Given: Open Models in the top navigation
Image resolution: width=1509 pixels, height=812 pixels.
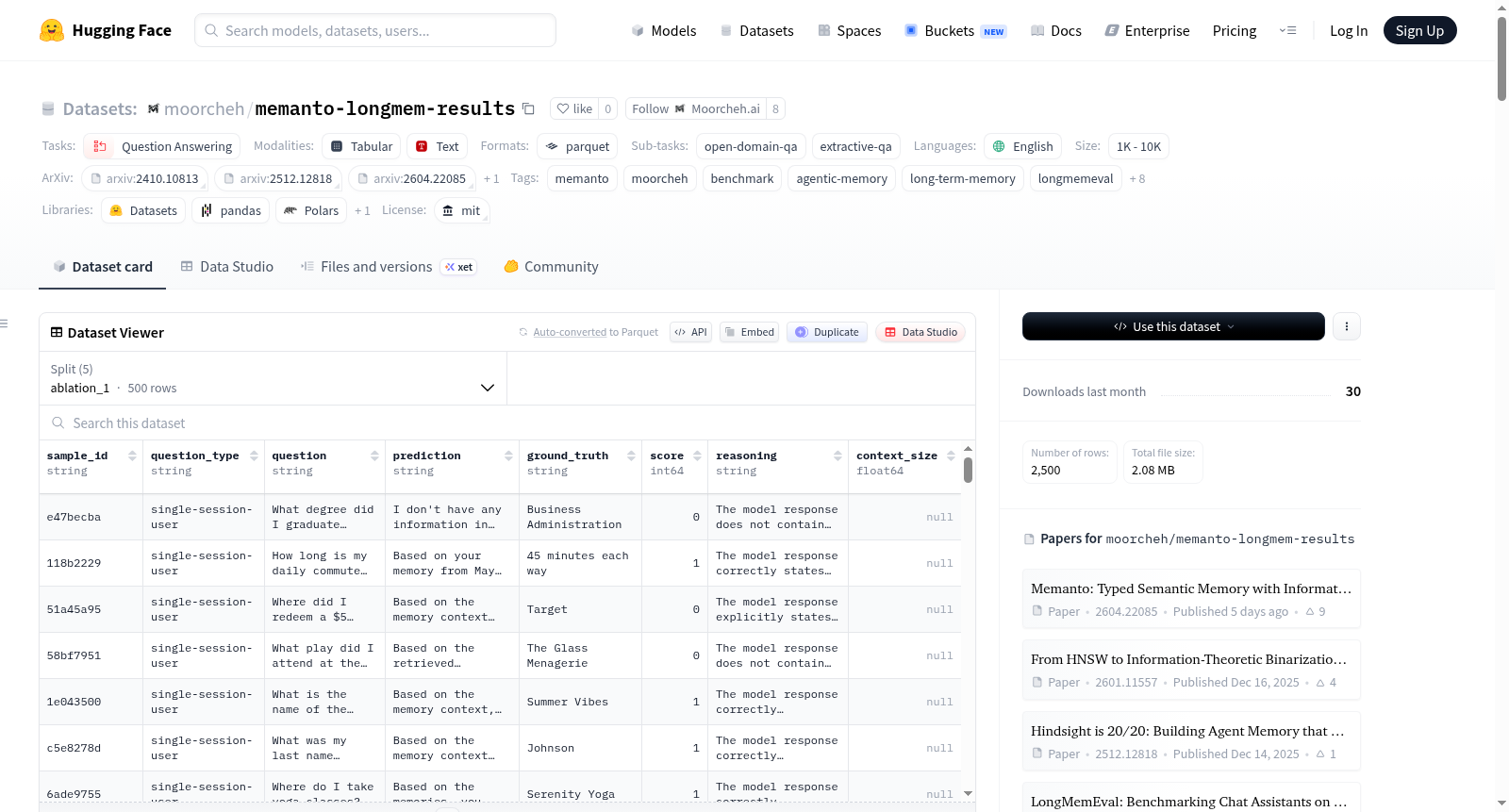Looking at the screenshot, I should (x=664, y=30).
